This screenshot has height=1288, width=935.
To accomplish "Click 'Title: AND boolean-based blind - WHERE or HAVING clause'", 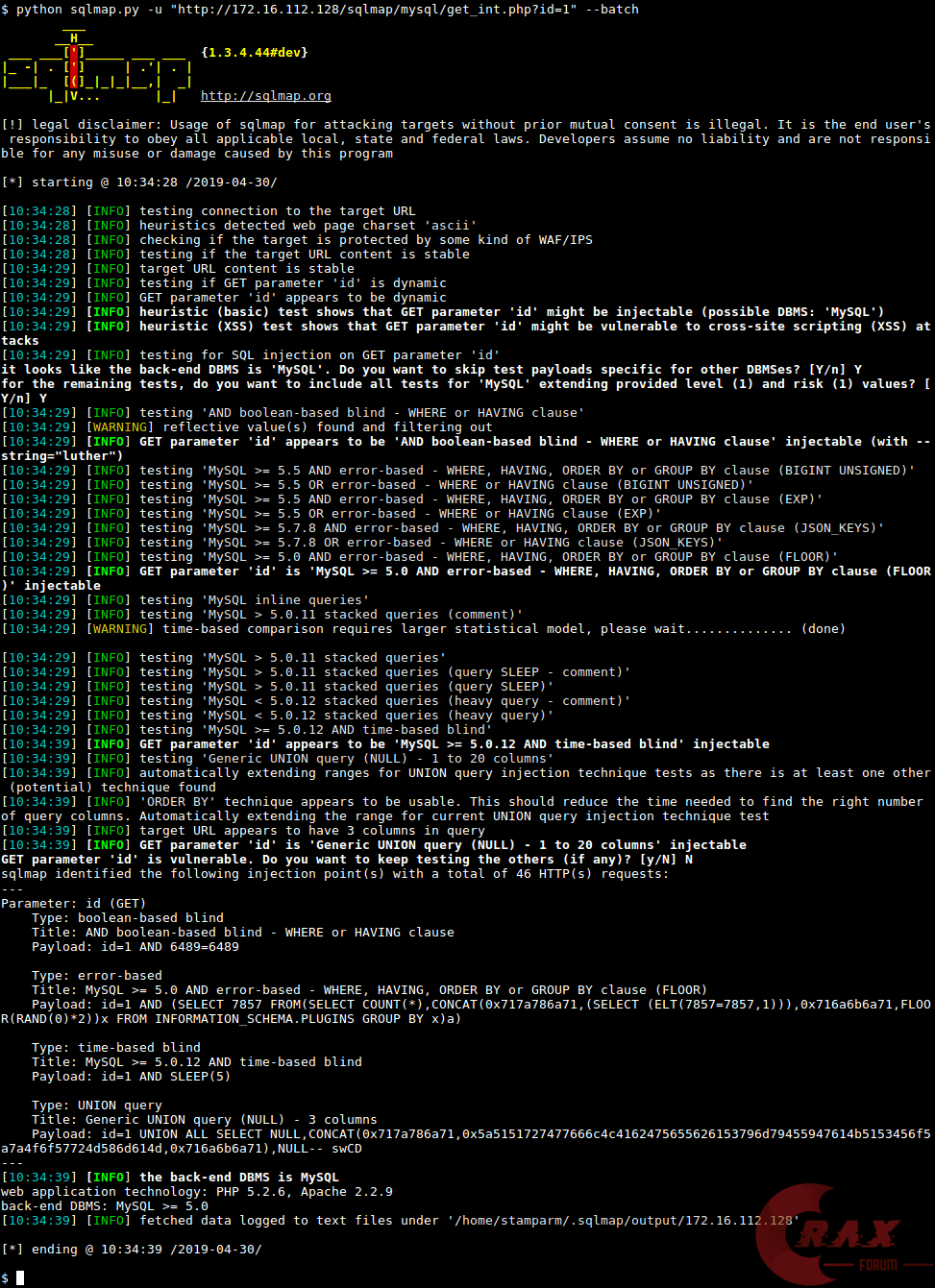I will [x=243, y=933].
